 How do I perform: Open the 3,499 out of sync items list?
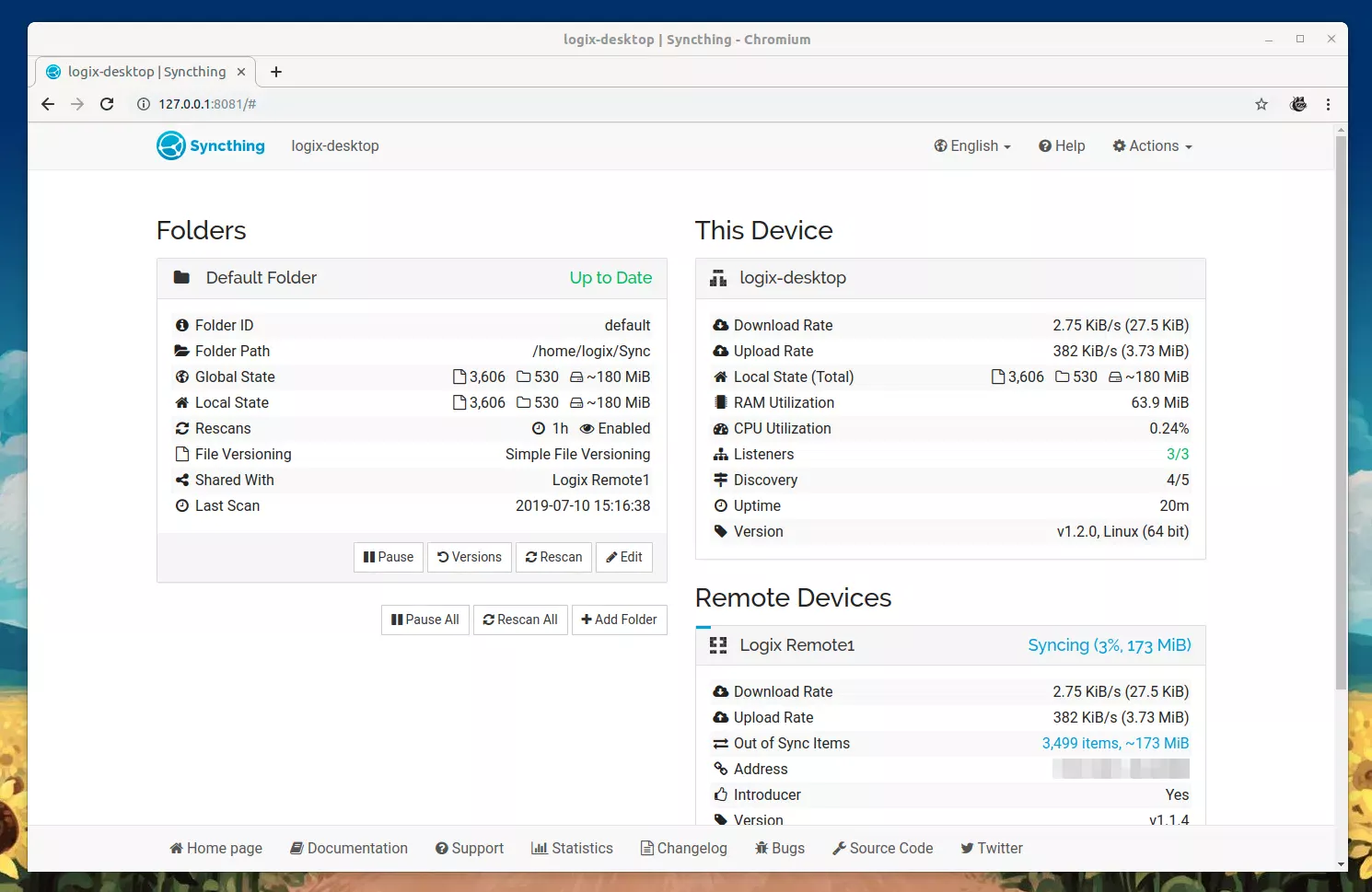[x=1115, y=743]
